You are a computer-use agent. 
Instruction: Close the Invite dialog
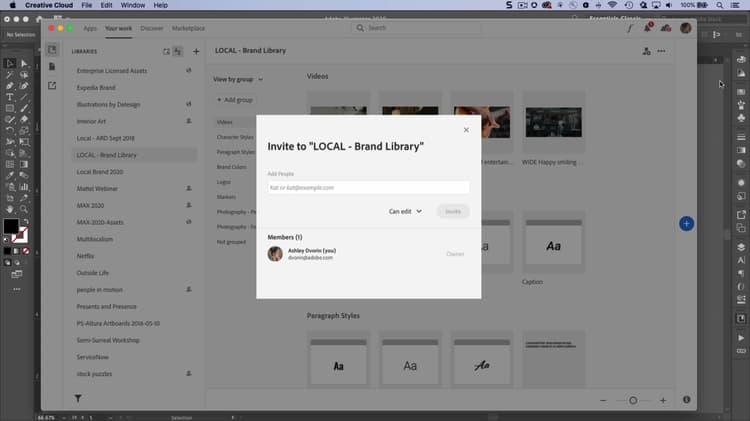[466, 130]
